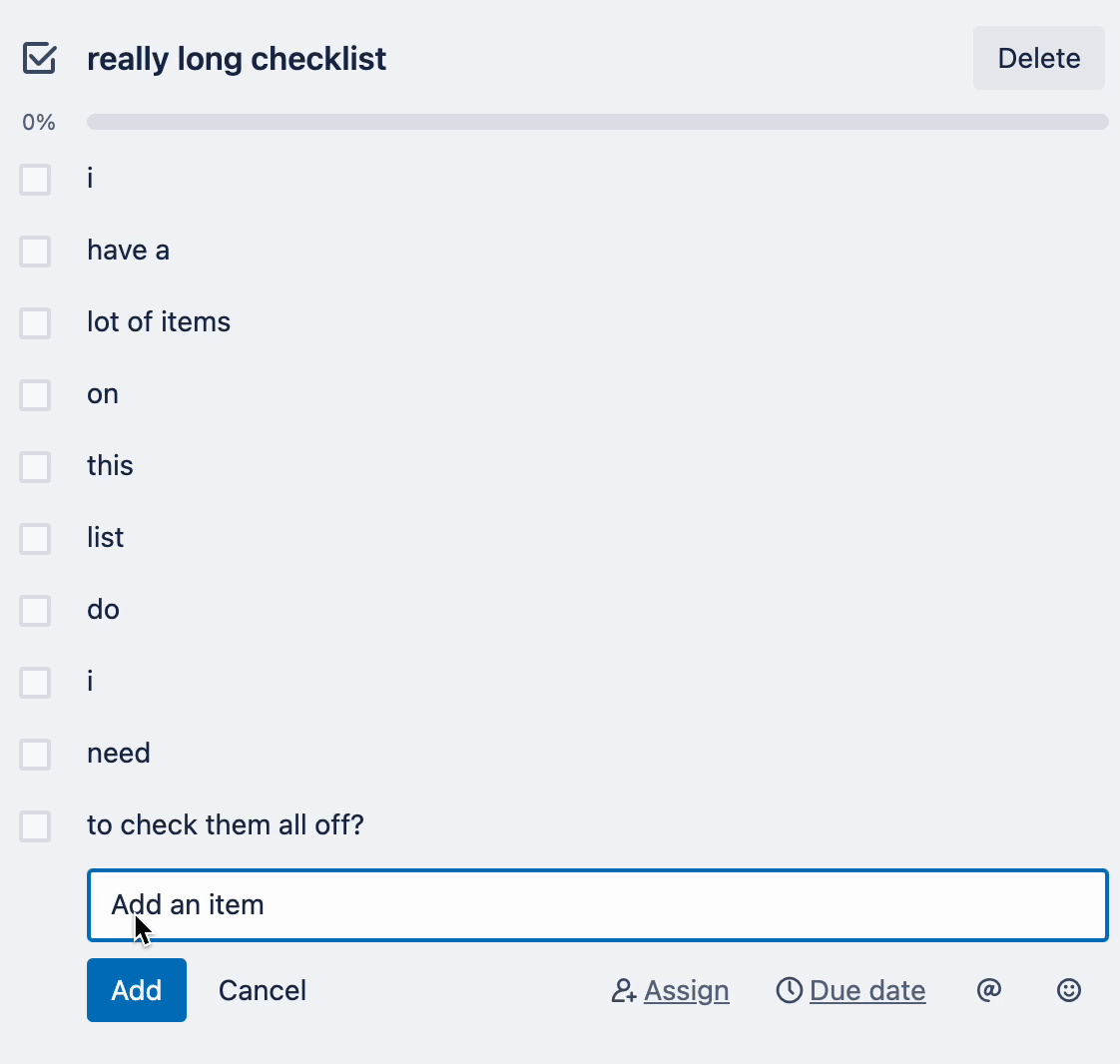The image size is (1120, 1064).
Task: Mark the 'on' item complete
Action: pyautogui.click(x=35, y=395)
